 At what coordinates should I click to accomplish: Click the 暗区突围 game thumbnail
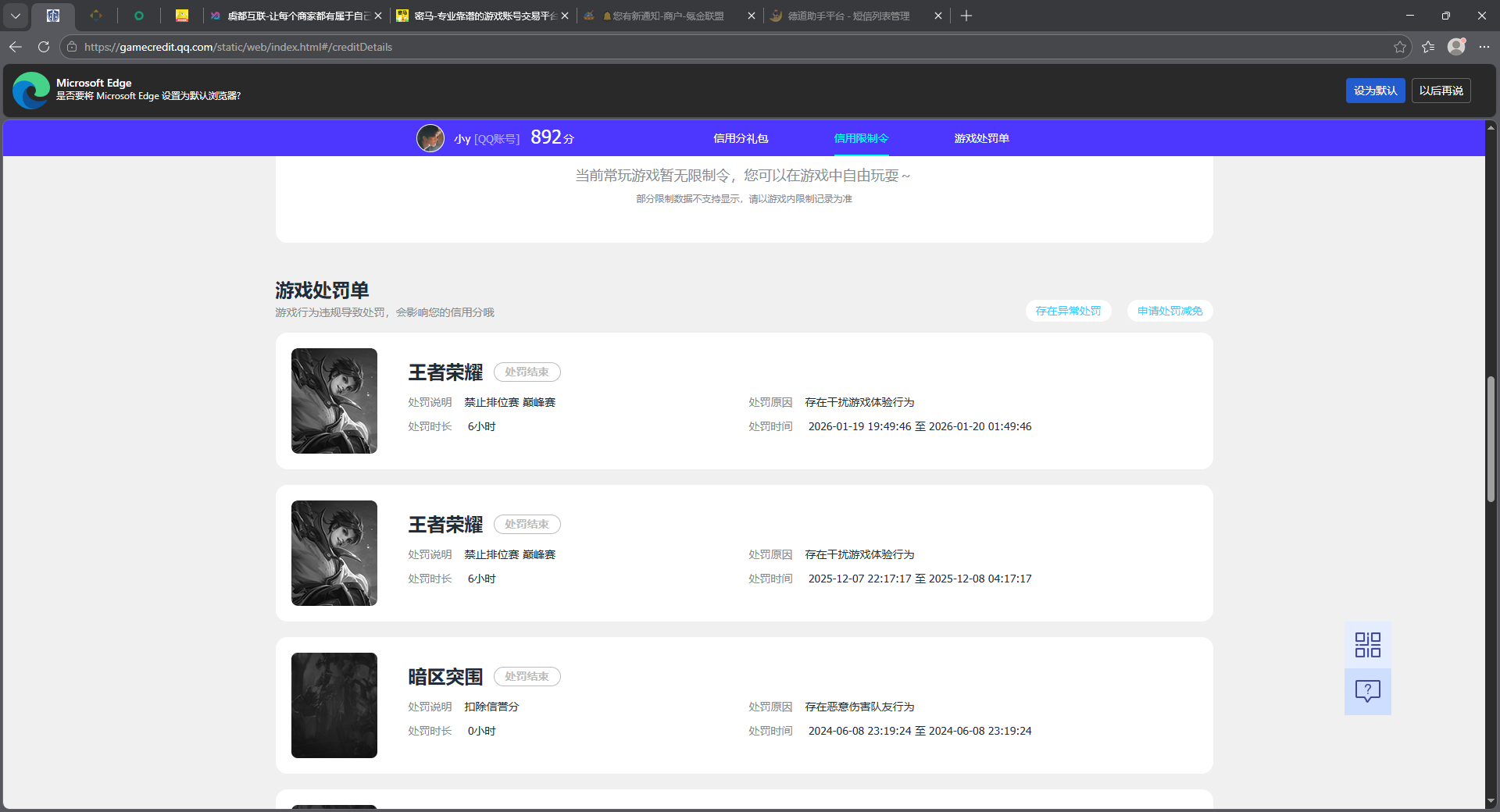click(334, 705)
